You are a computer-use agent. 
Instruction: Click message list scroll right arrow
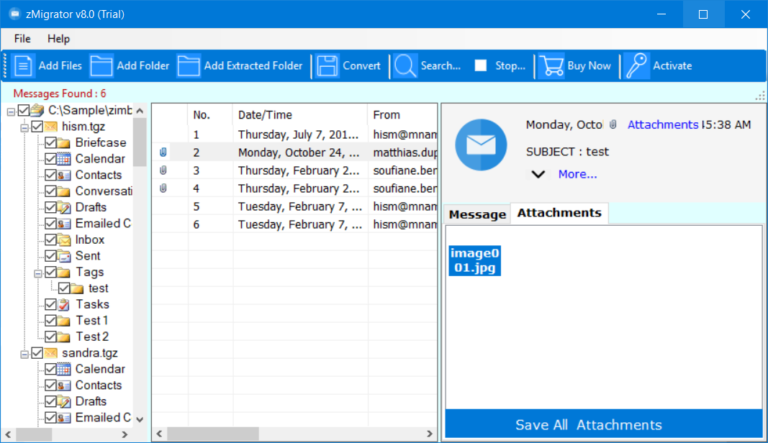(430, 434)
